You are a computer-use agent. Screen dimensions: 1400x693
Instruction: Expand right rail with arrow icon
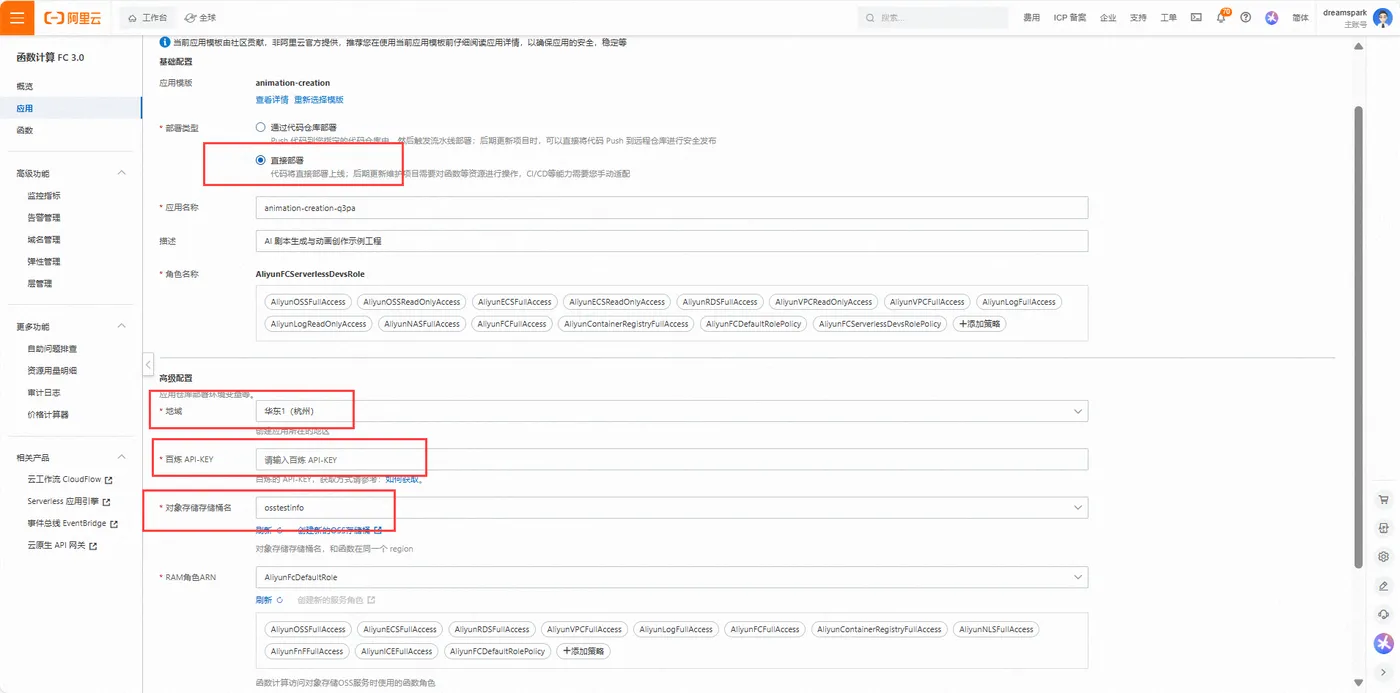coord(1384,671)
